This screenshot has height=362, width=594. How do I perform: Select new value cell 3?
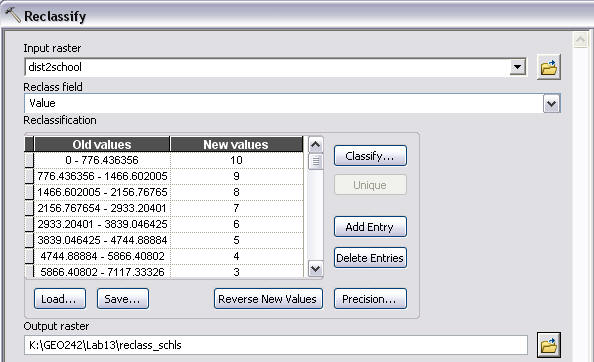click(x=237, y=272)
